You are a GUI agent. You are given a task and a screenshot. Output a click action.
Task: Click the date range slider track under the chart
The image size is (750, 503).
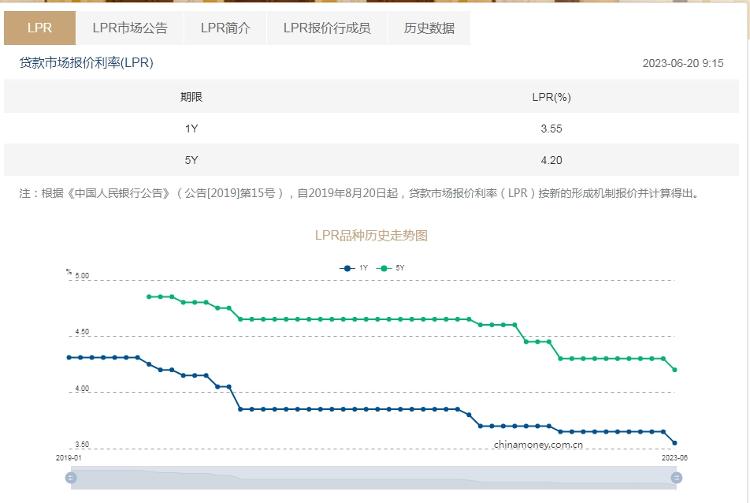[x=374, y=478]
